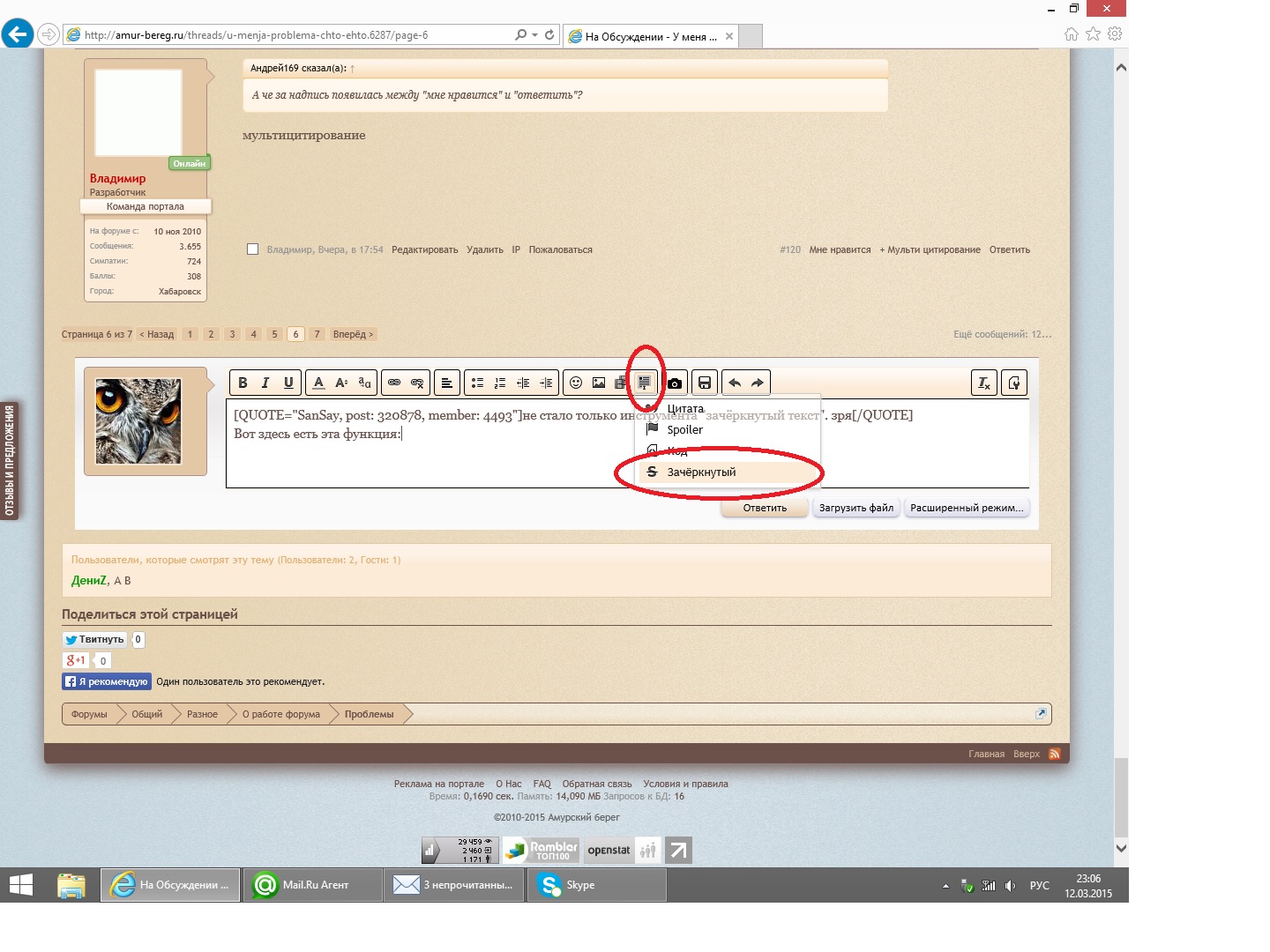Open Mail.Ru Агент from taskbar
The height and width of the screenshot is (952, 1270).
pos(312,885)
